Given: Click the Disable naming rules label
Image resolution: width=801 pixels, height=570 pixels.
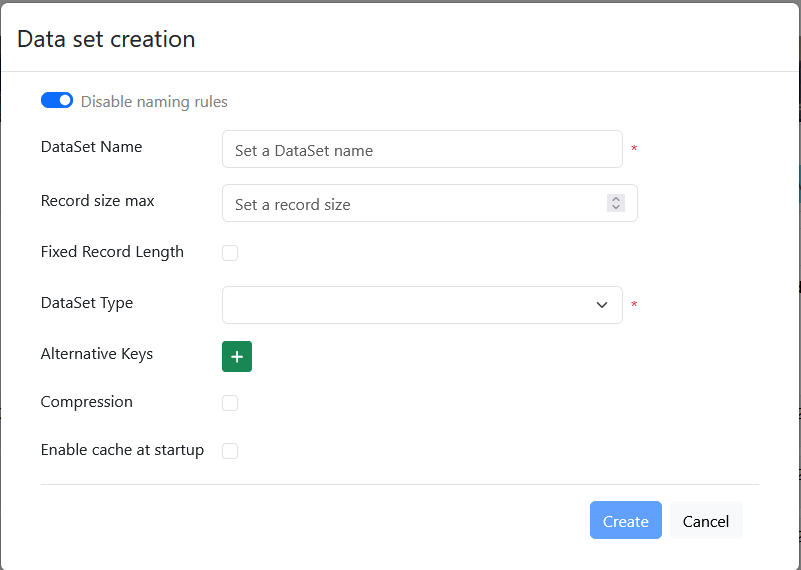Looking at the screenshot, I should [154, 102].
